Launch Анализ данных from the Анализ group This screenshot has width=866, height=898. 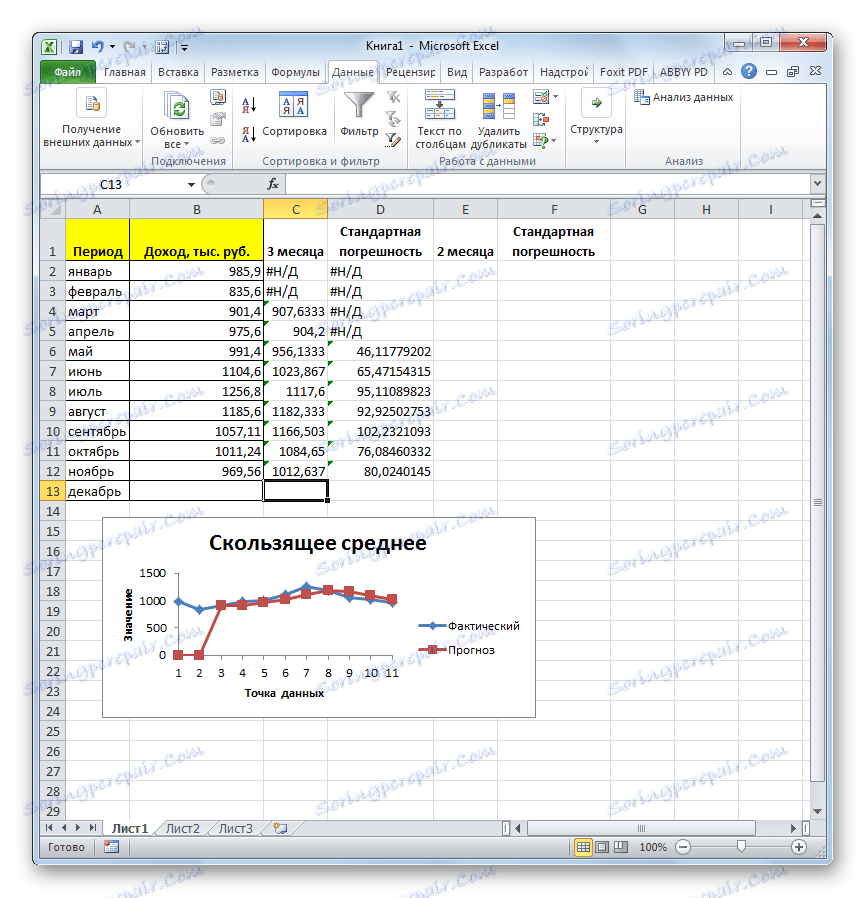tap(695, 96)
